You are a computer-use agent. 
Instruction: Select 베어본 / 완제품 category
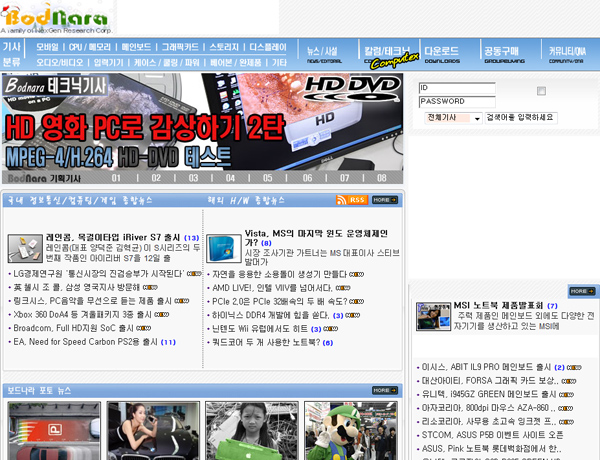[x=236, y=62]
